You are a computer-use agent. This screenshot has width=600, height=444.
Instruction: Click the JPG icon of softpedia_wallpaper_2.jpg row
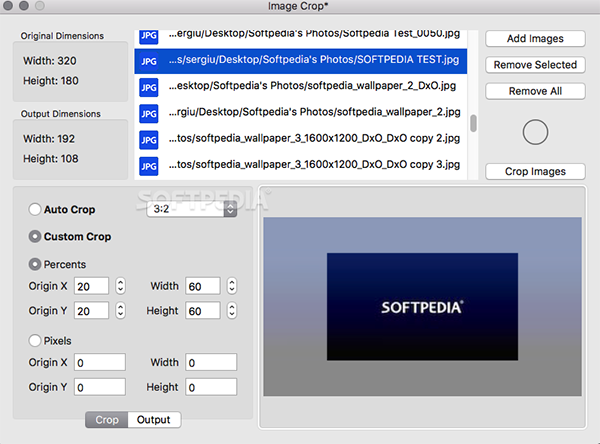[148, 114]
